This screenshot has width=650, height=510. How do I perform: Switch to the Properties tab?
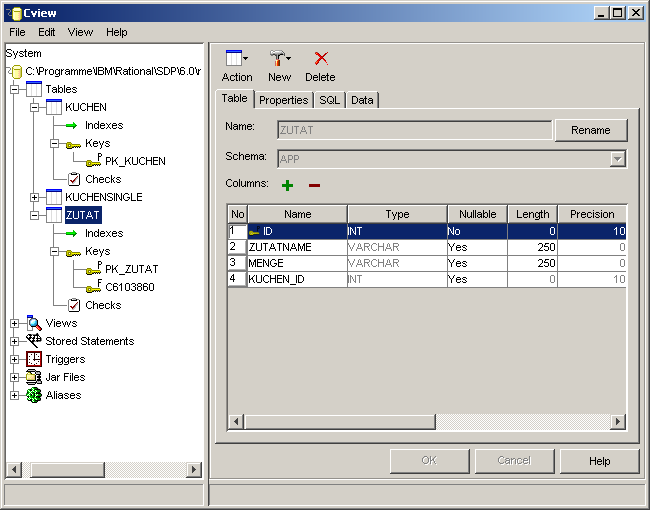(284, 100)
